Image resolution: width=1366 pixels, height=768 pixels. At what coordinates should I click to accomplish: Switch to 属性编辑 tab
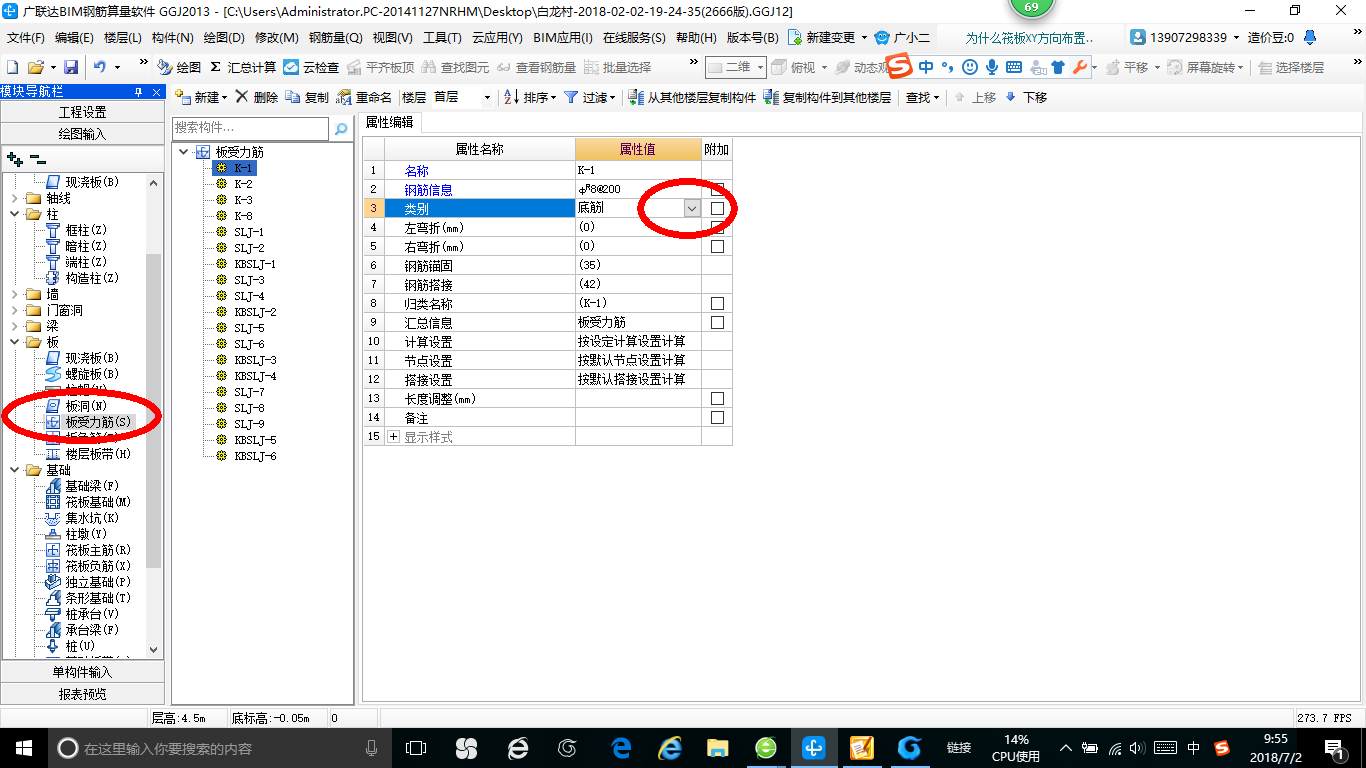pyautogui.click(x=392, y=122)
